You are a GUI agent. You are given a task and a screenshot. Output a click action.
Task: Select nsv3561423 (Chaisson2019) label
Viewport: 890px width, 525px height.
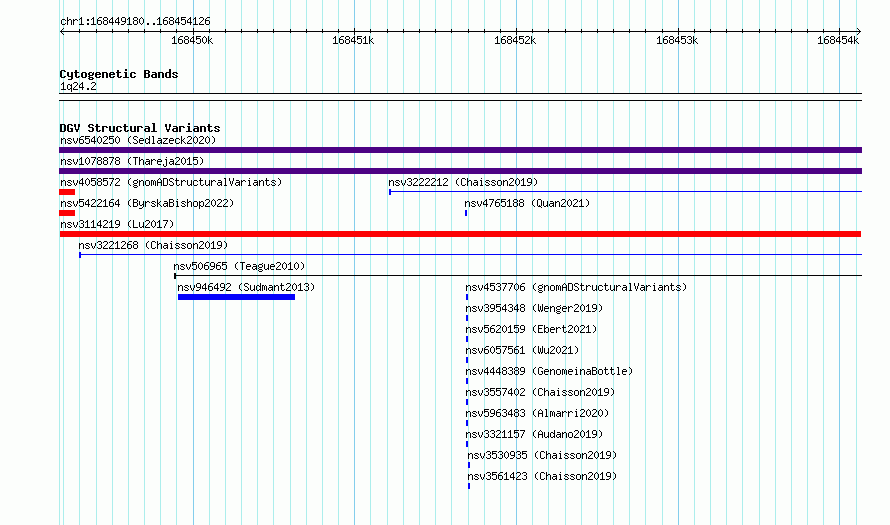542,476
